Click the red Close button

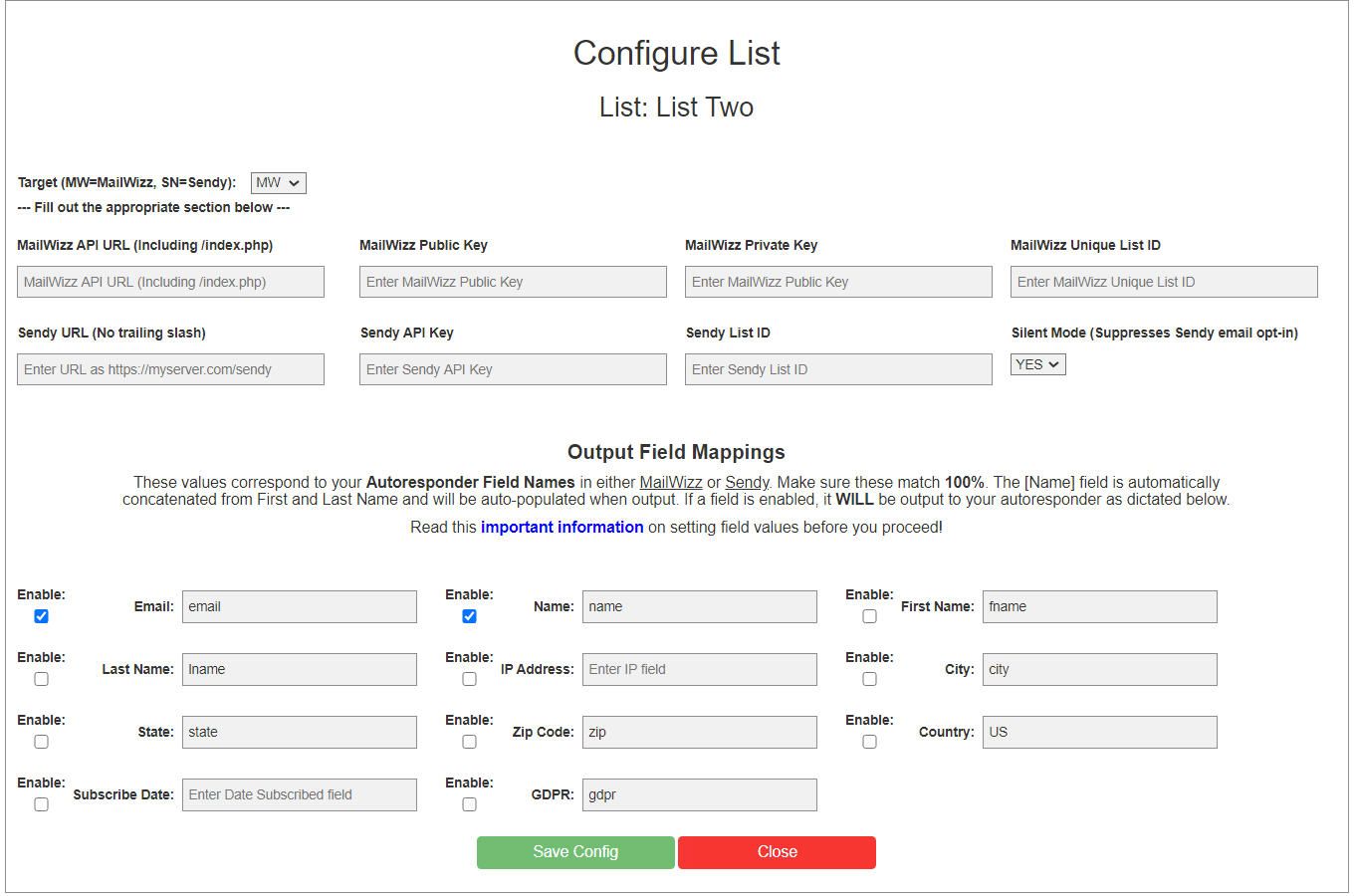coord(777,852)
